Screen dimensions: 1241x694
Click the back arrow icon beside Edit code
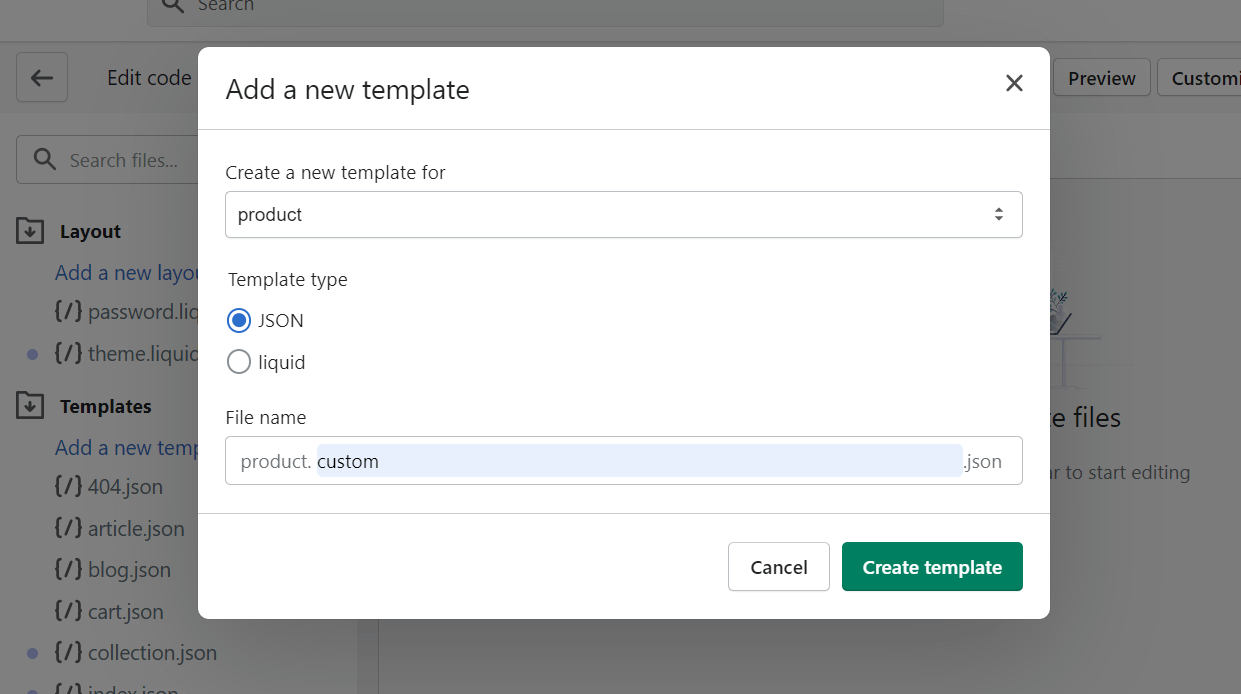(42, 77)
